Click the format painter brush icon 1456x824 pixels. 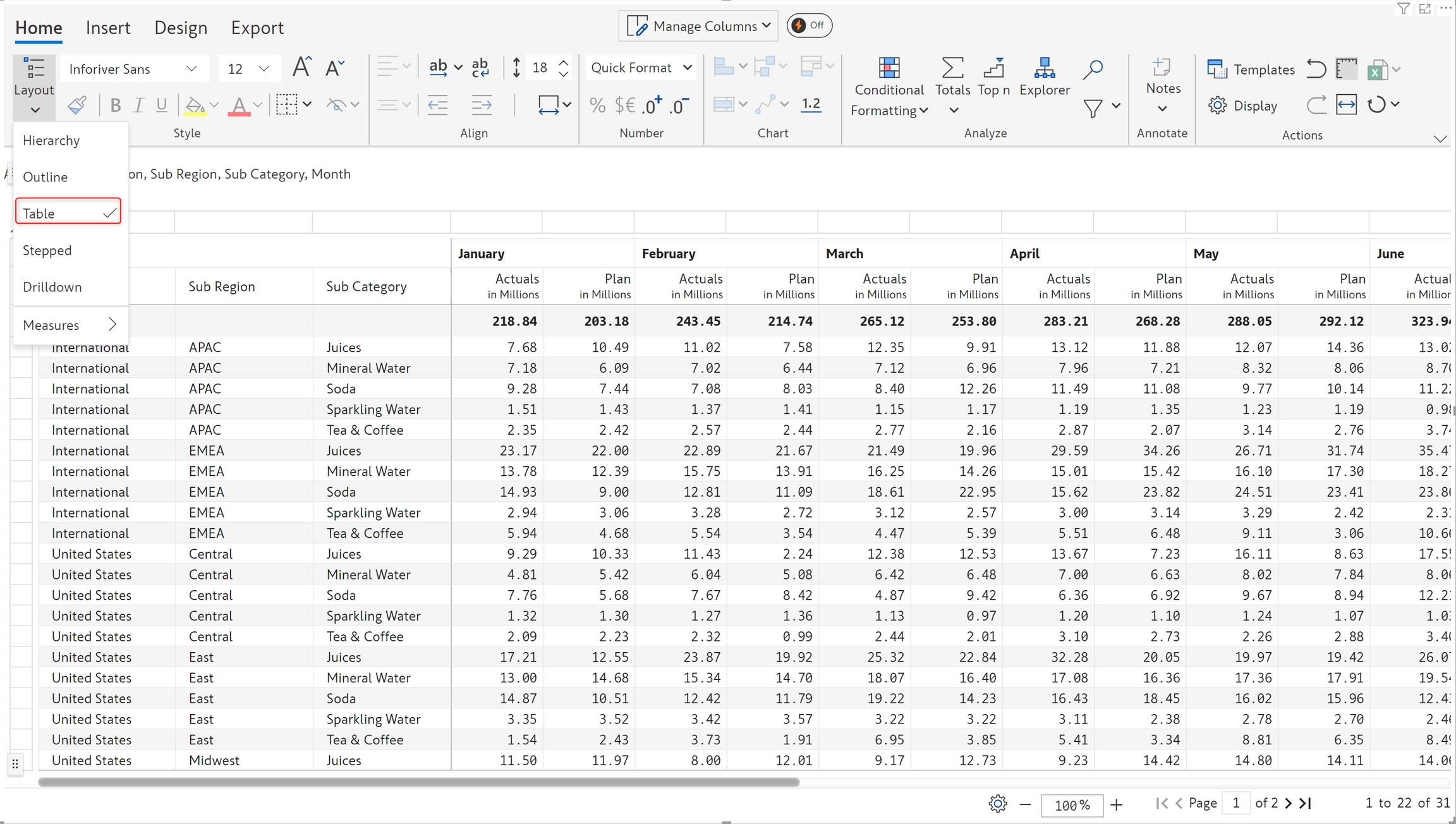pos(77,105)
